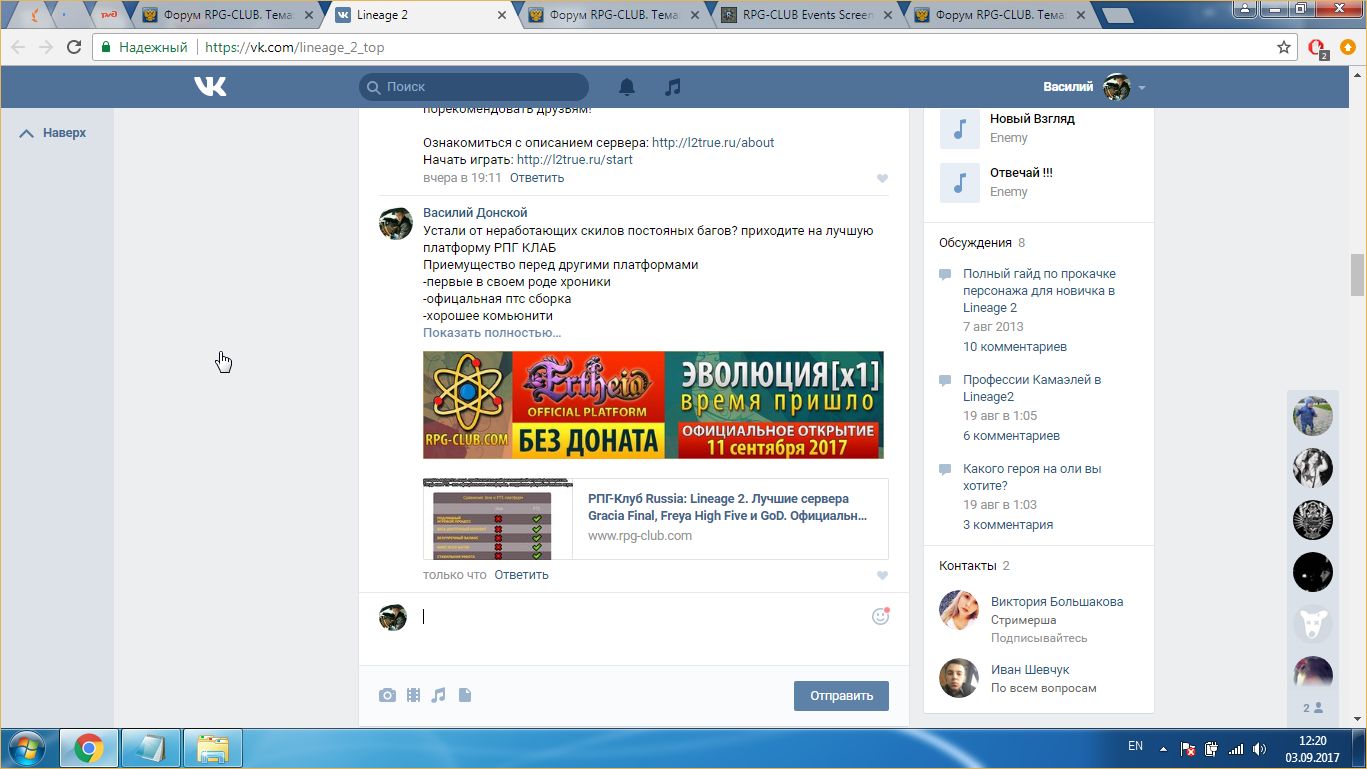1367x769 pixels.
Task: Click the orange extension icon in toolbar
Action: (x=1347, y=47)
